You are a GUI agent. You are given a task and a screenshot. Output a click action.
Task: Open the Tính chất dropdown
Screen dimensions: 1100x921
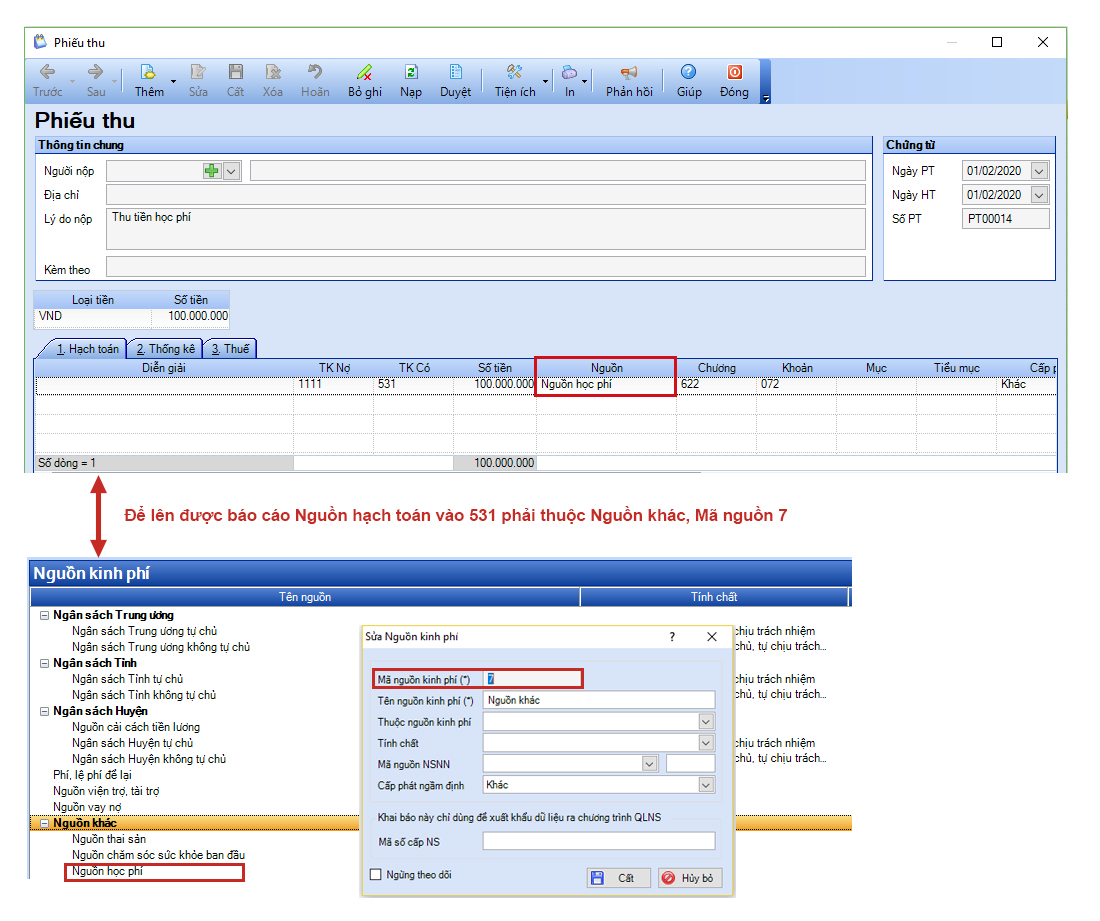(x=706, y=742)
